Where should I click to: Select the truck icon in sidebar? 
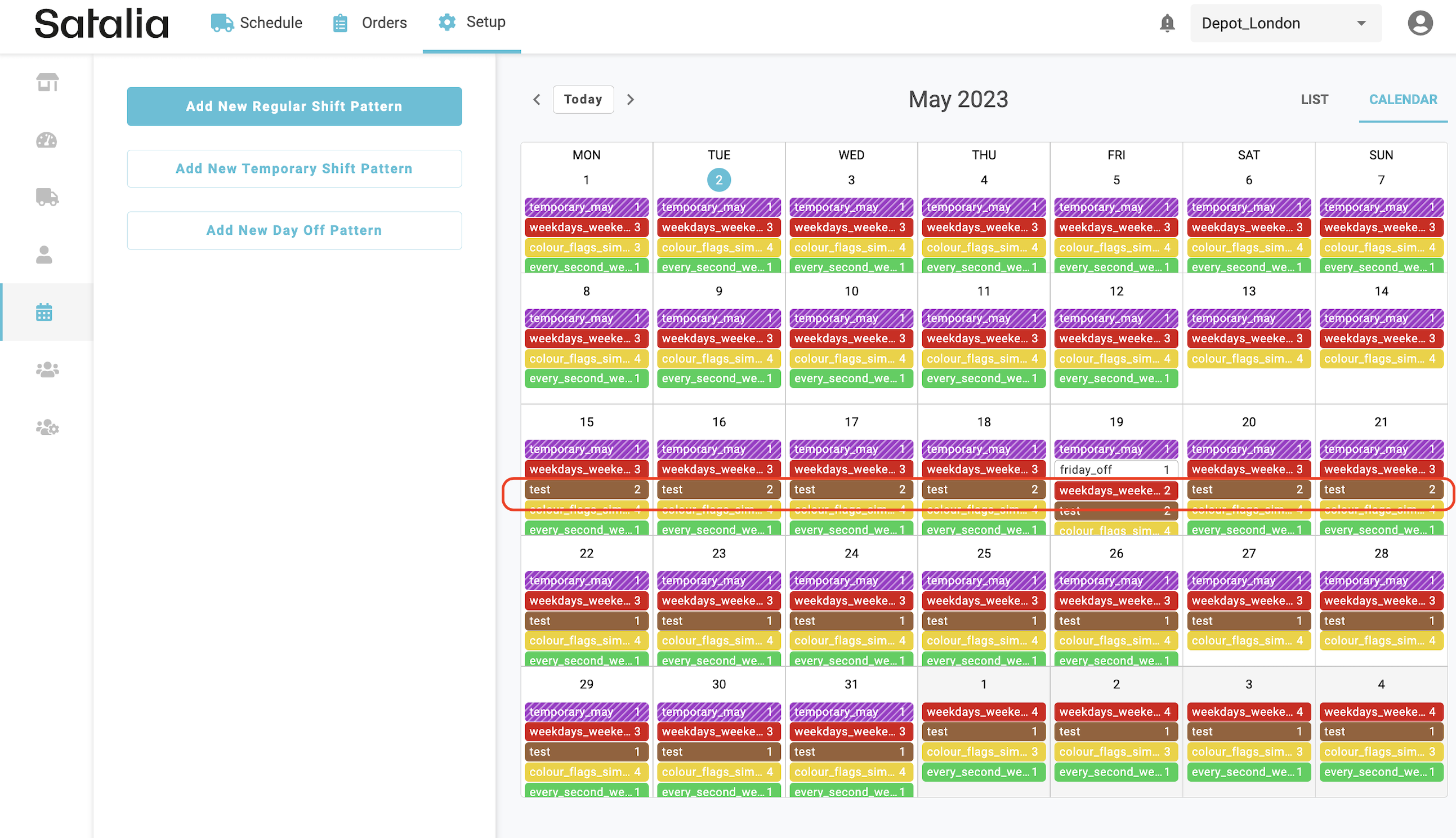tap(47, 197)
